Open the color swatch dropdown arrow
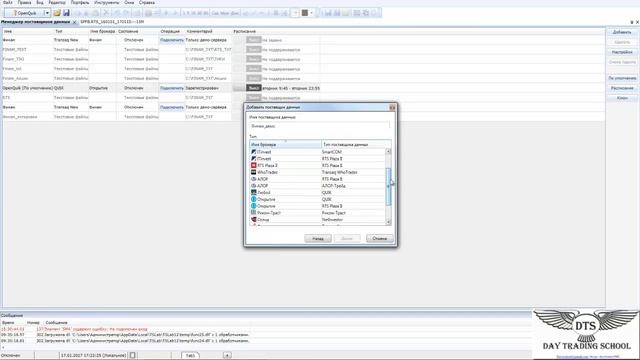The width and height of the screenshot is (640, 360). (311, 13)
